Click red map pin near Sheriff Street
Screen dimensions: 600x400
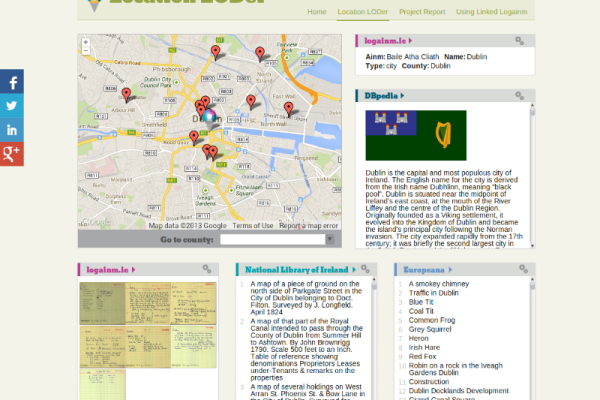(289, 109)
